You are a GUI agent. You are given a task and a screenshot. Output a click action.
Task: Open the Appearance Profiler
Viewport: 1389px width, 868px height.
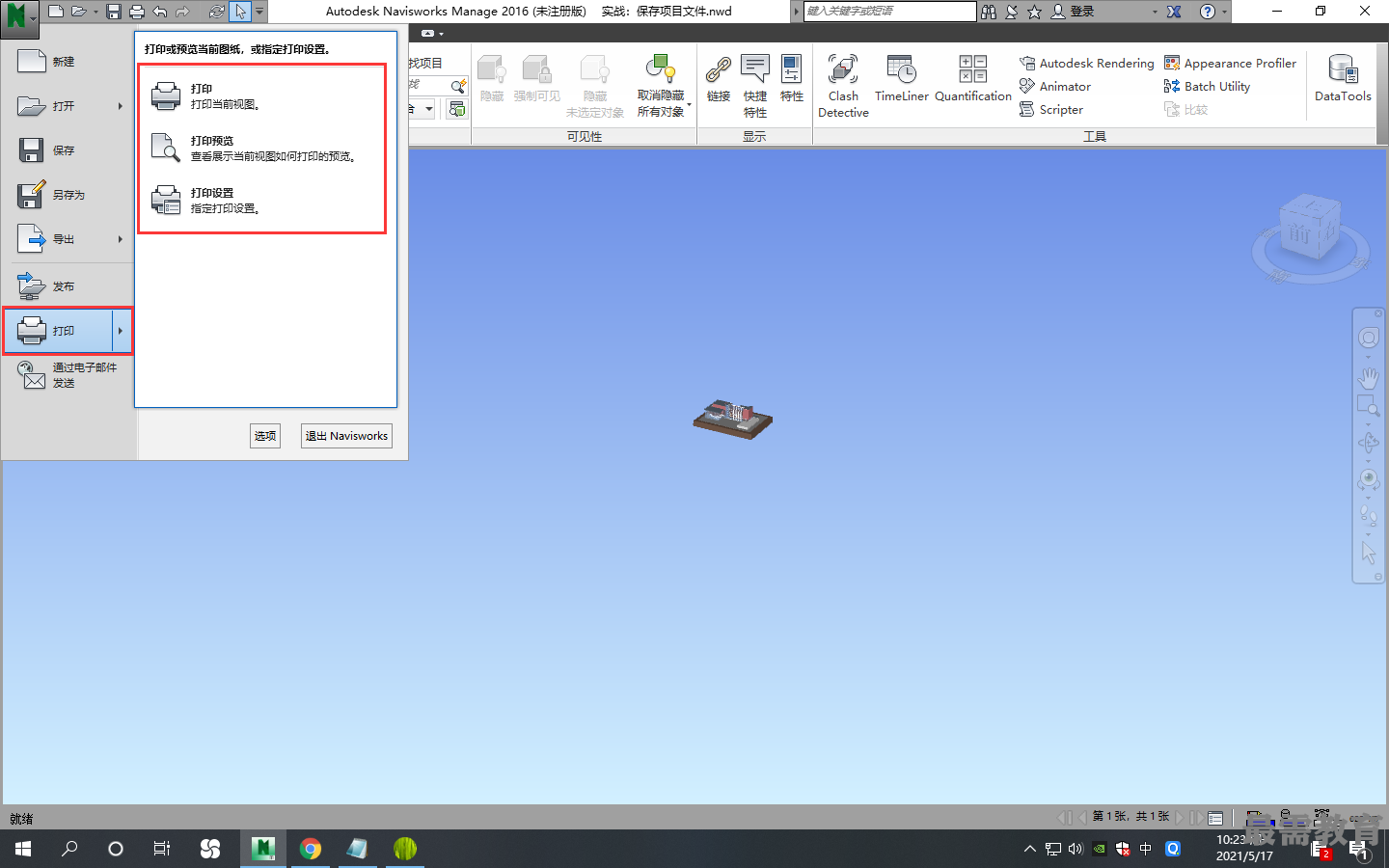click(x=1231, y=63)
